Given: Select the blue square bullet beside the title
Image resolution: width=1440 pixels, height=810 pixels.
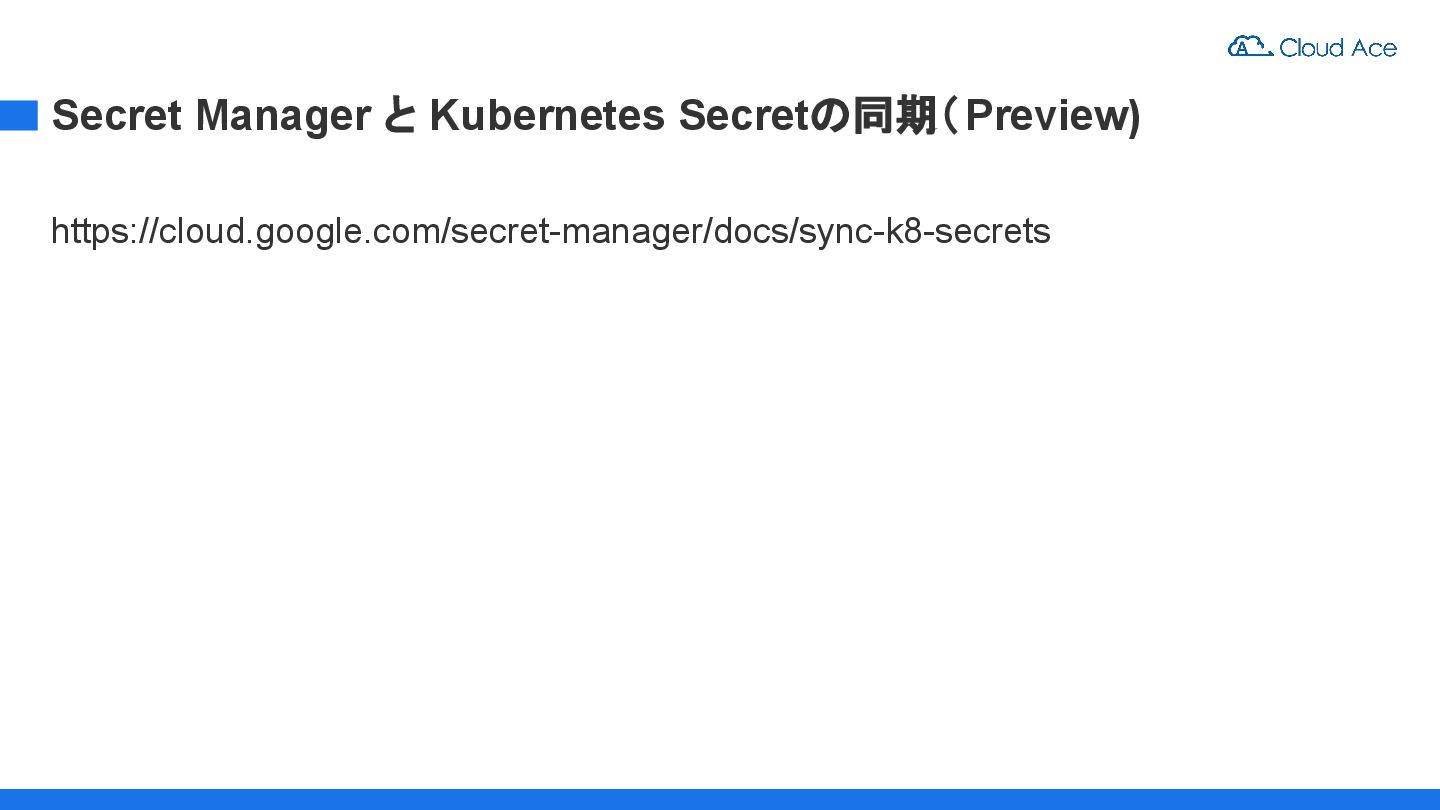Looking at the screenshot, I should (19, 116).
